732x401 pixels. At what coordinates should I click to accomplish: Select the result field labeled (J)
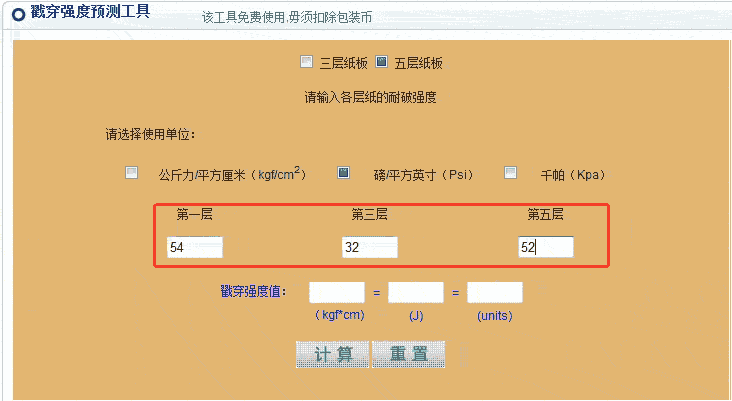[x=415, y=292]
